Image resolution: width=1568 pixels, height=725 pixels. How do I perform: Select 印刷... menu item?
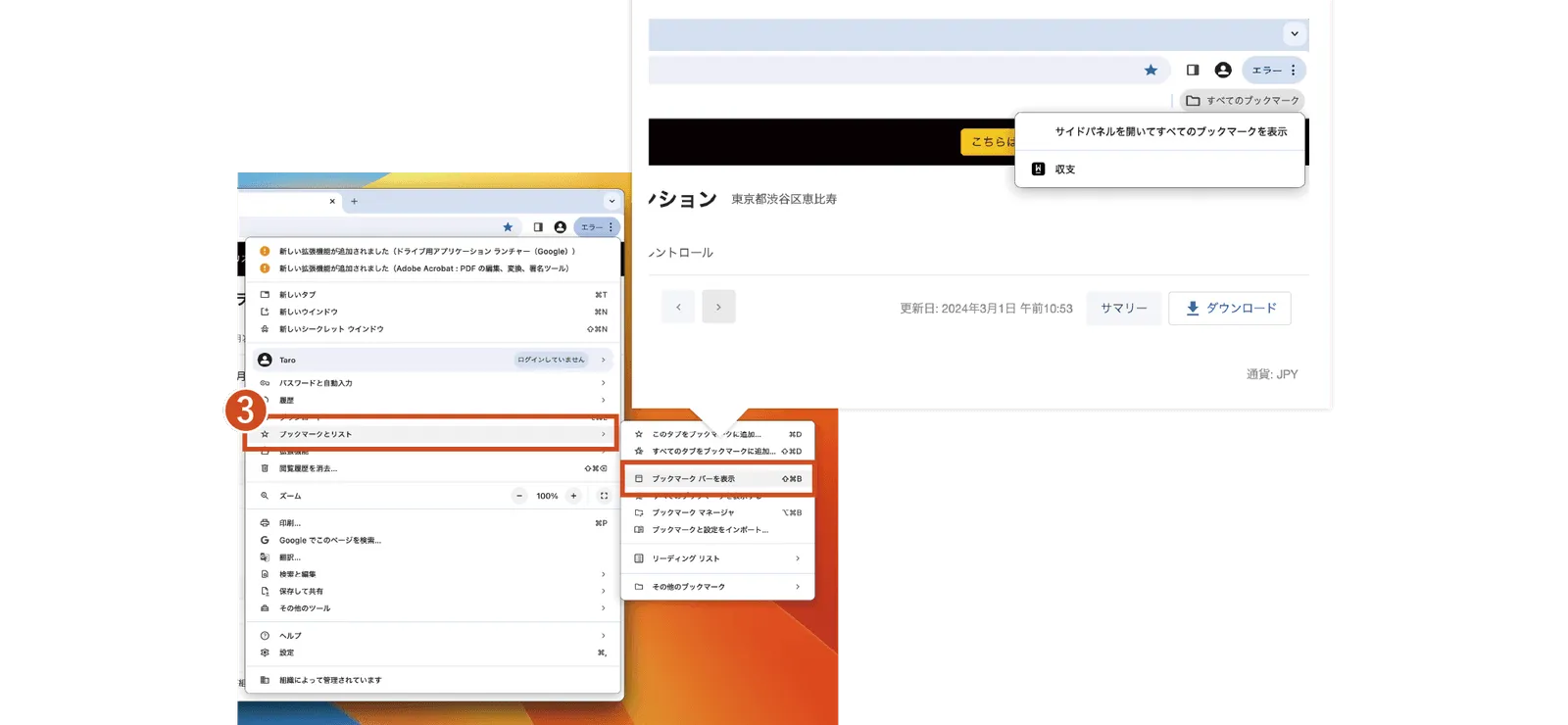click(x=433, y=523)
